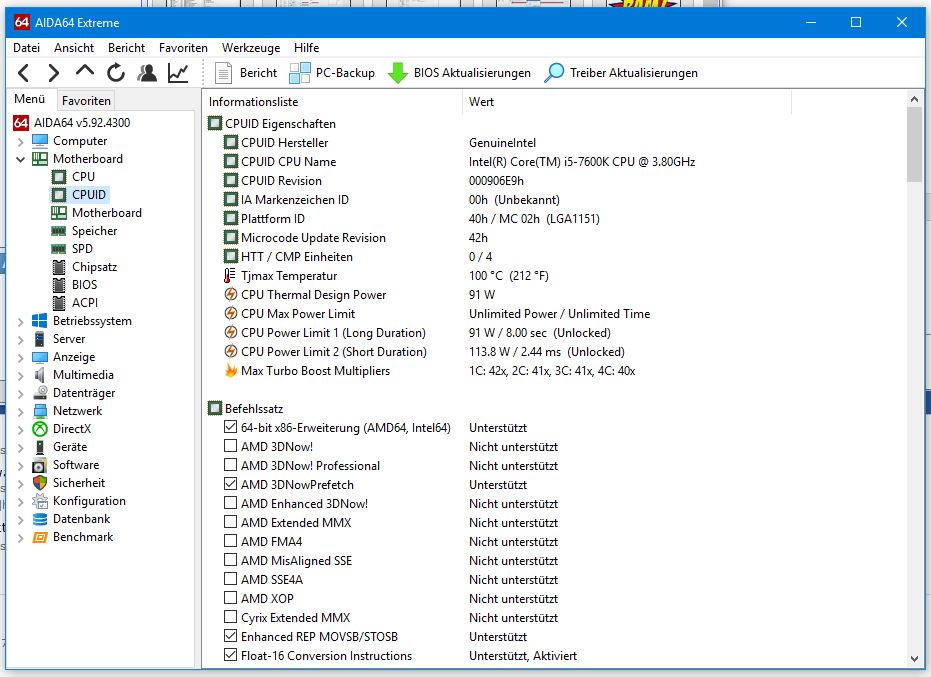Select AIDA64 v5.92.4300 root item
The height and width of the screenshot is (677, 931).
(x=82, y=122)
